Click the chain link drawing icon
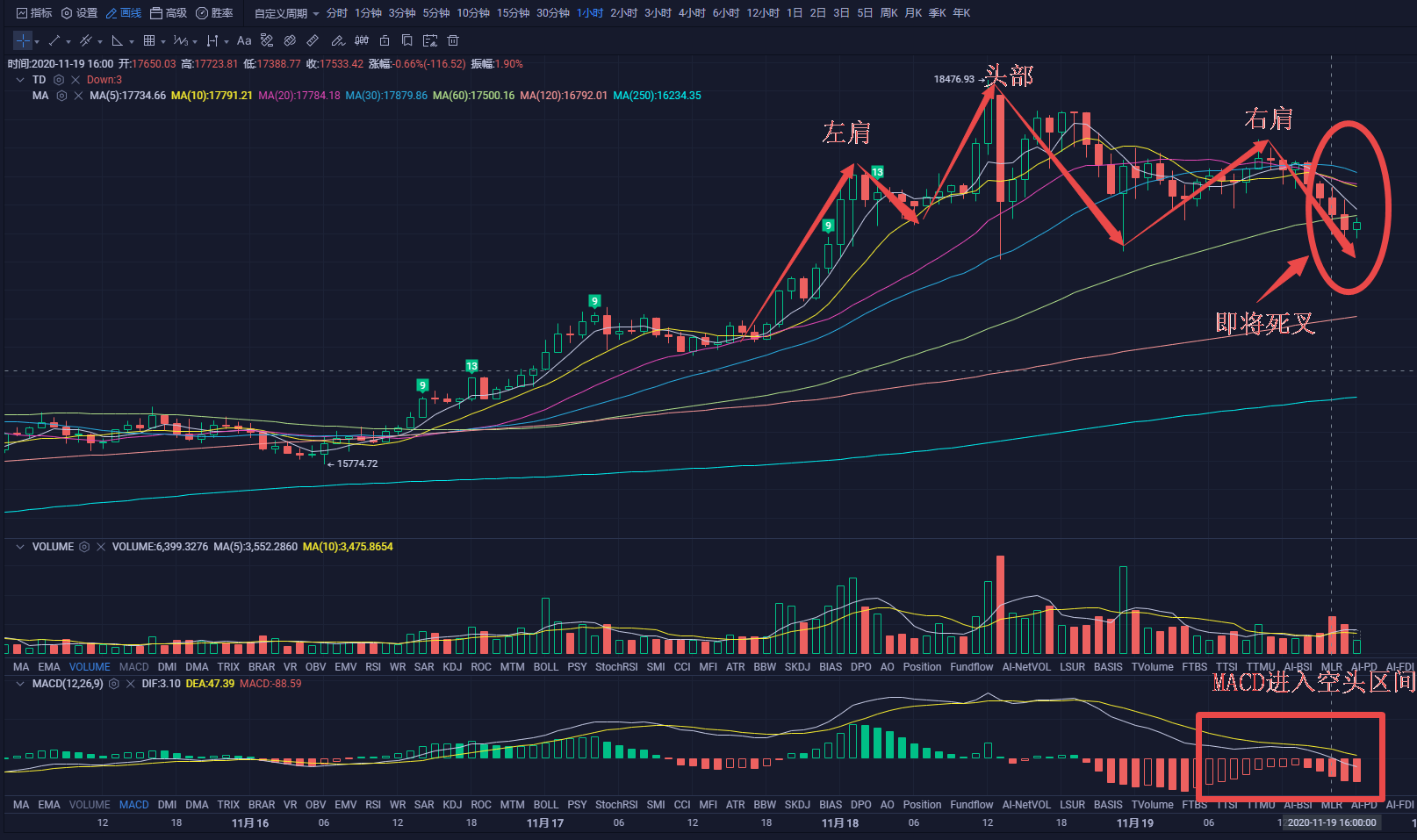This screenshot has height=840, width=1417. click(290, 40)
